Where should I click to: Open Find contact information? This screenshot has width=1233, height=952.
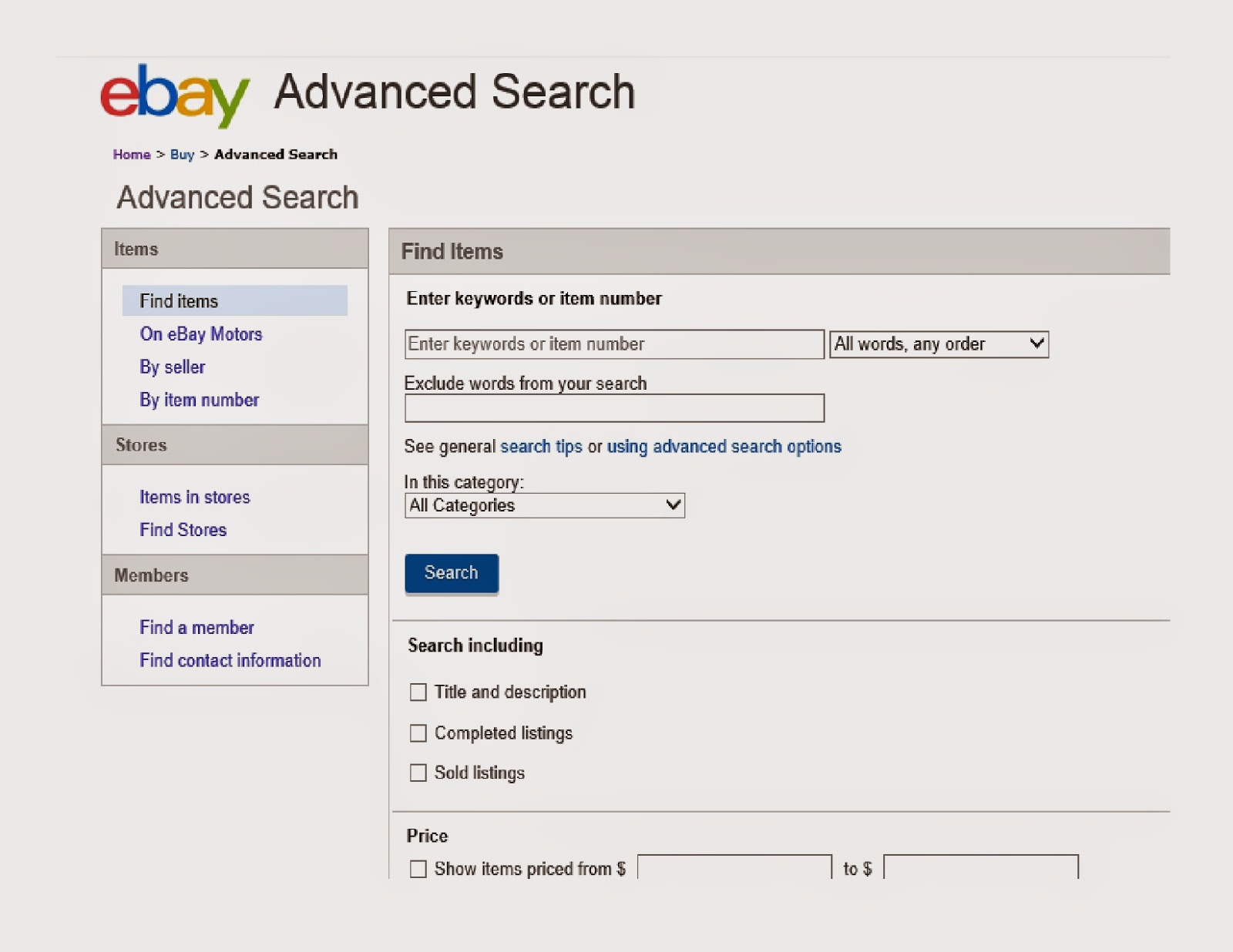tap(230, 660)
